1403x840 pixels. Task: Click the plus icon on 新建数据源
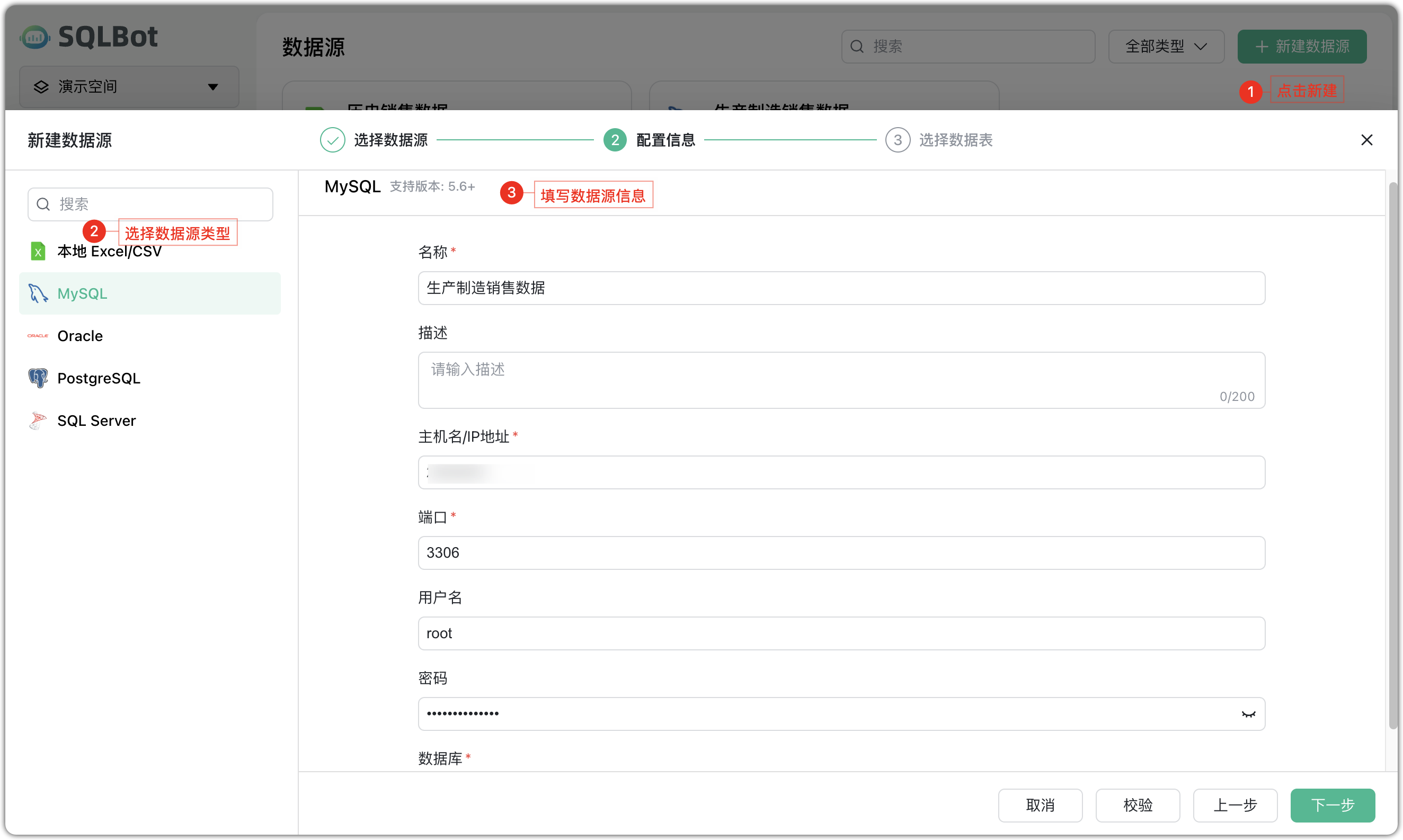click(1262, 47)
